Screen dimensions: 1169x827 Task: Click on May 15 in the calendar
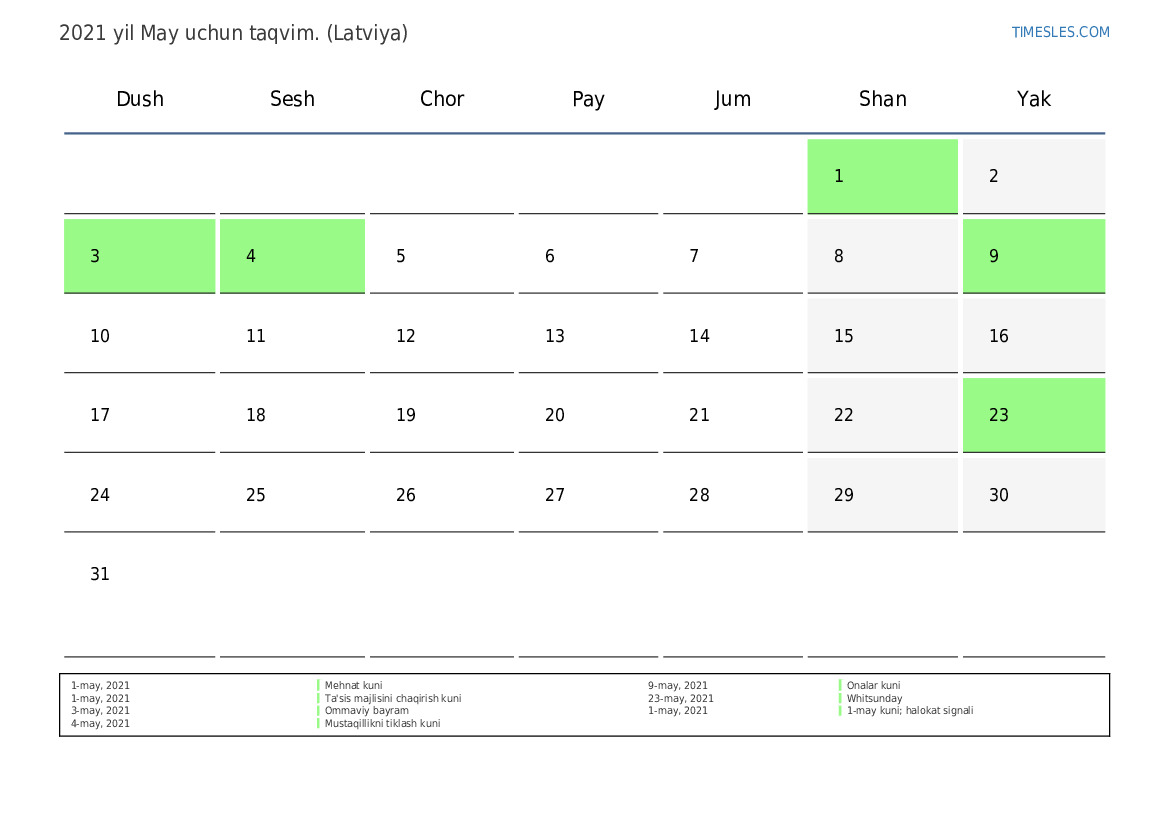click(x=844, y=336)
